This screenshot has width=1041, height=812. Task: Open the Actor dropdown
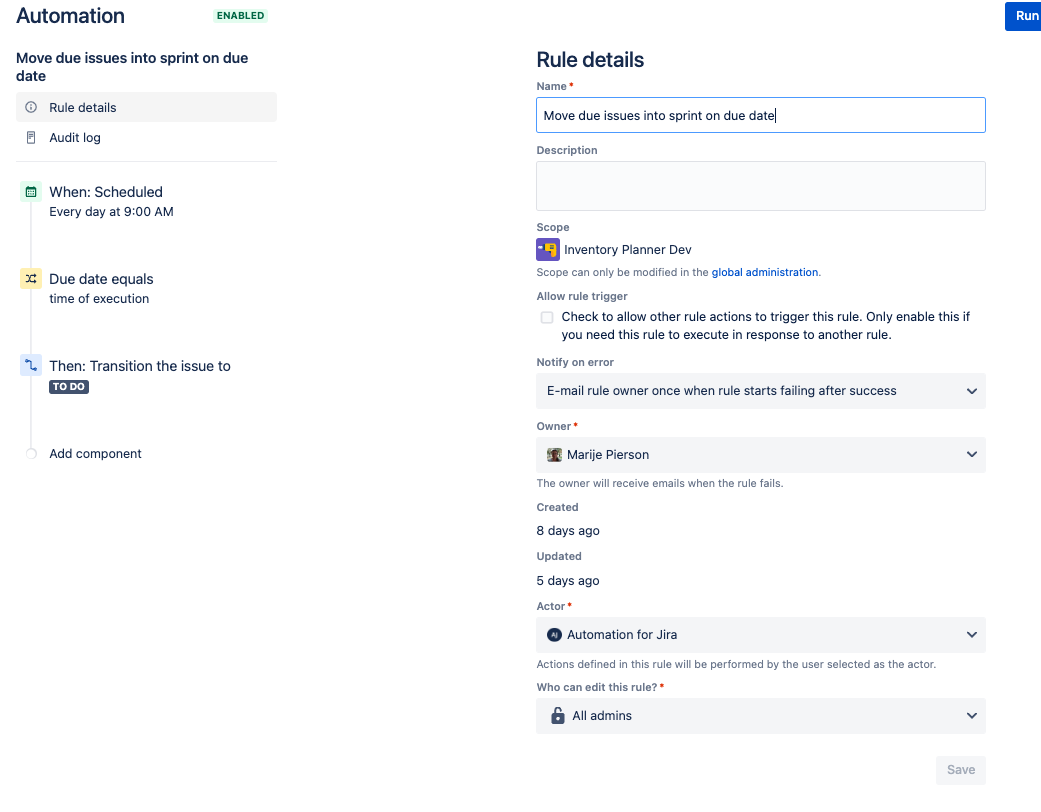(970, 634)
